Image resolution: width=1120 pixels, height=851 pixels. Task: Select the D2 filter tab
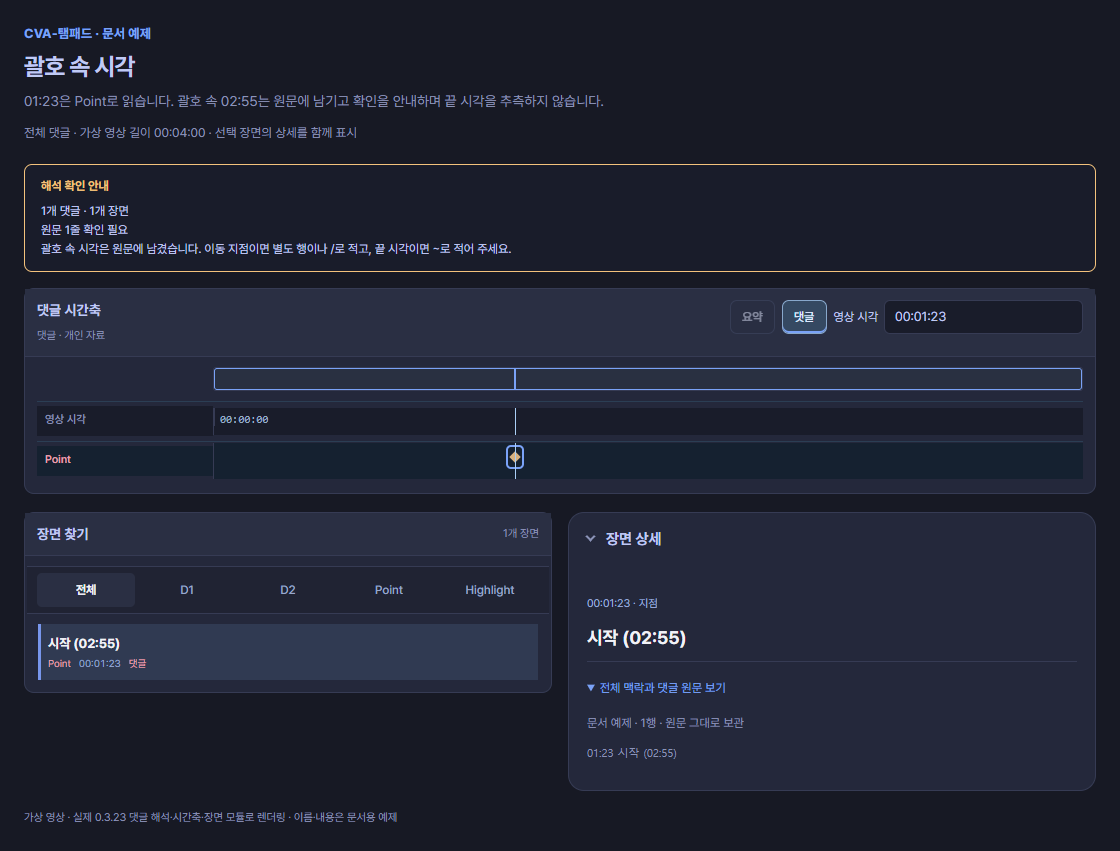coord(288,589)
